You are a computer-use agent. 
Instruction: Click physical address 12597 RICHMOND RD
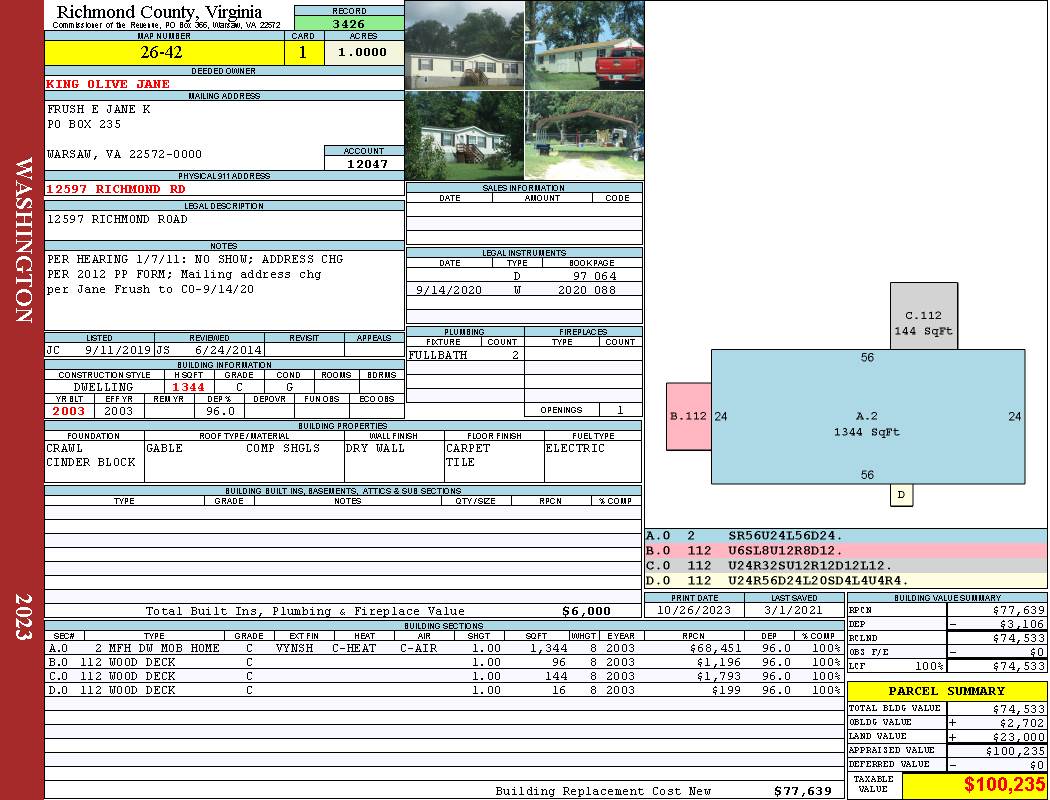[116, 188]
